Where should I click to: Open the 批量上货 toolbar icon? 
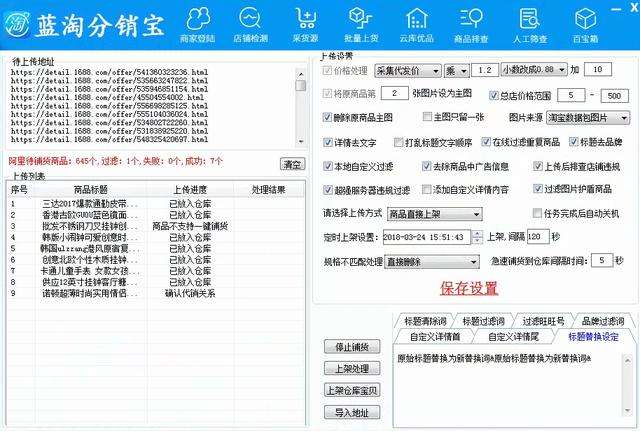[361, 25]
